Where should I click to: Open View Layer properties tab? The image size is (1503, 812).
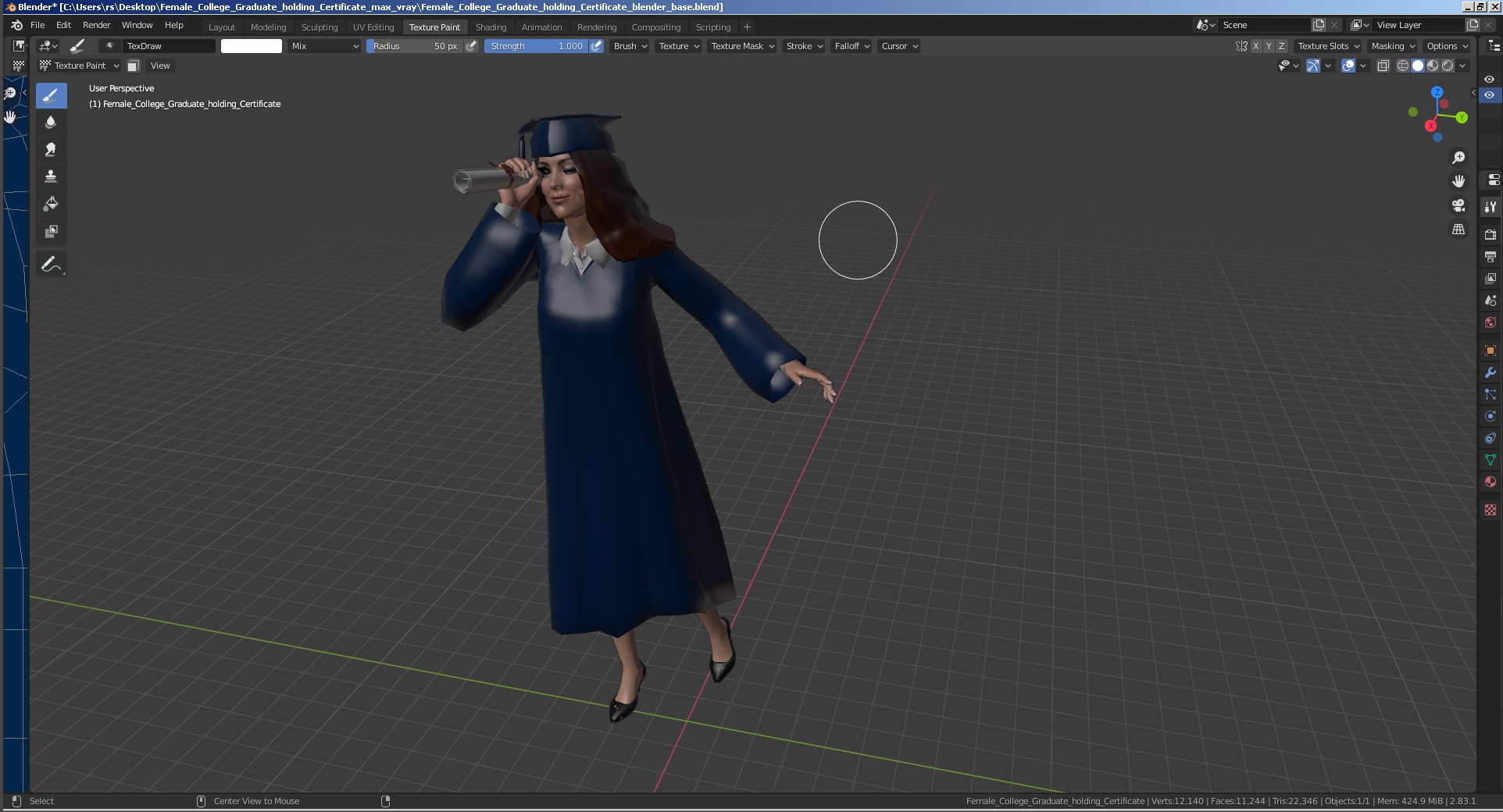tap(1491, 278)
